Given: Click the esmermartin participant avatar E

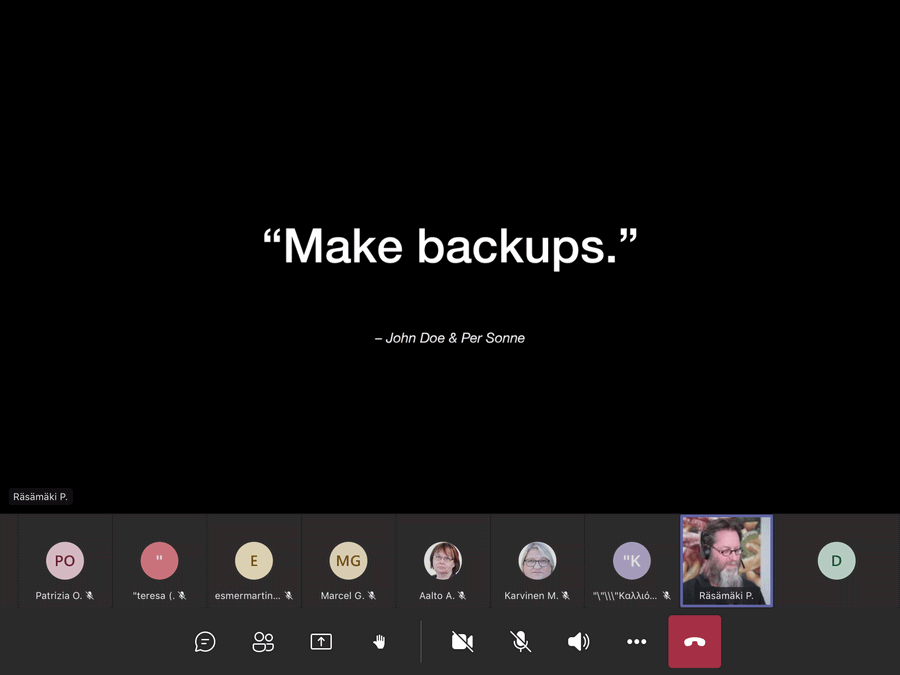Looking at the screenshot, I should [254, 561].
